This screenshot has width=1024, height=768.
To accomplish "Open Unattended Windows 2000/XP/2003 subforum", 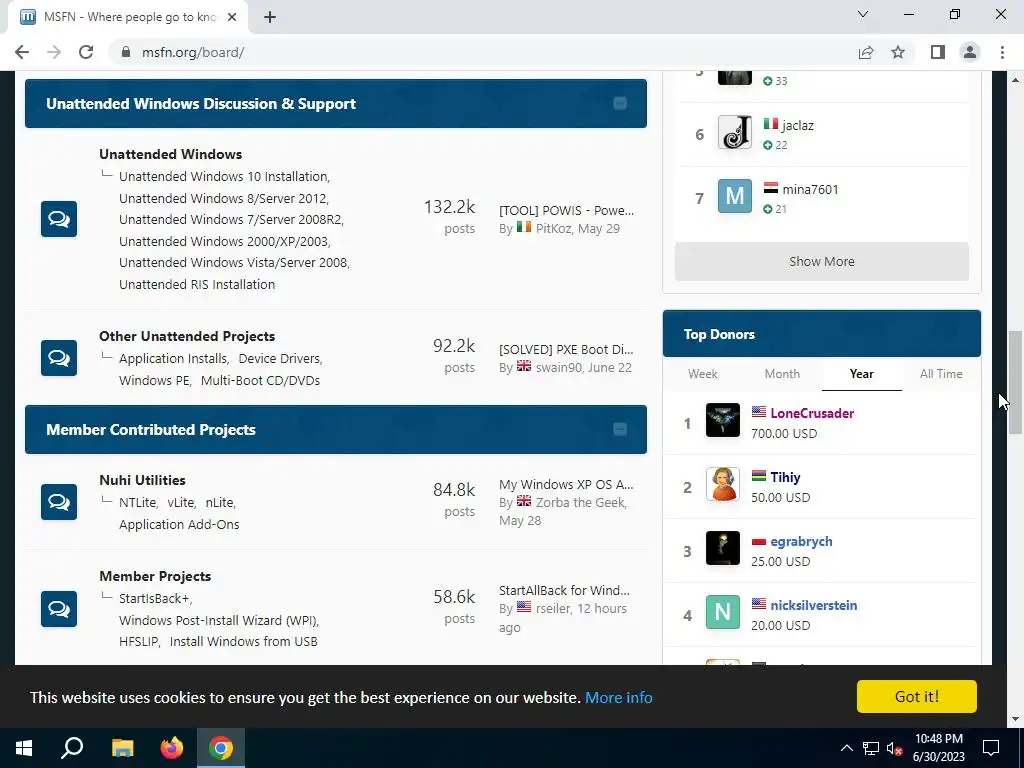I will click(x=224, y=241).
